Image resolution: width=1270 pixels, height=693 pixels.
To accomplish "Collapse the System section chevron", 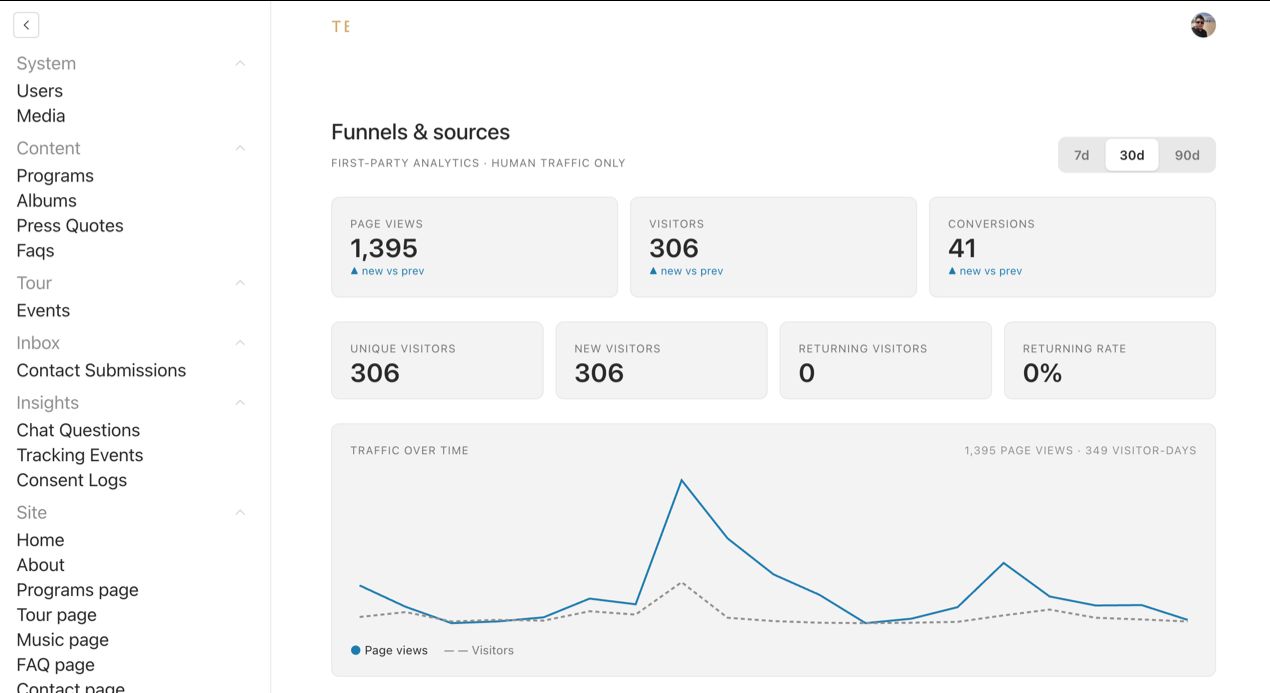I will [240, 63].
